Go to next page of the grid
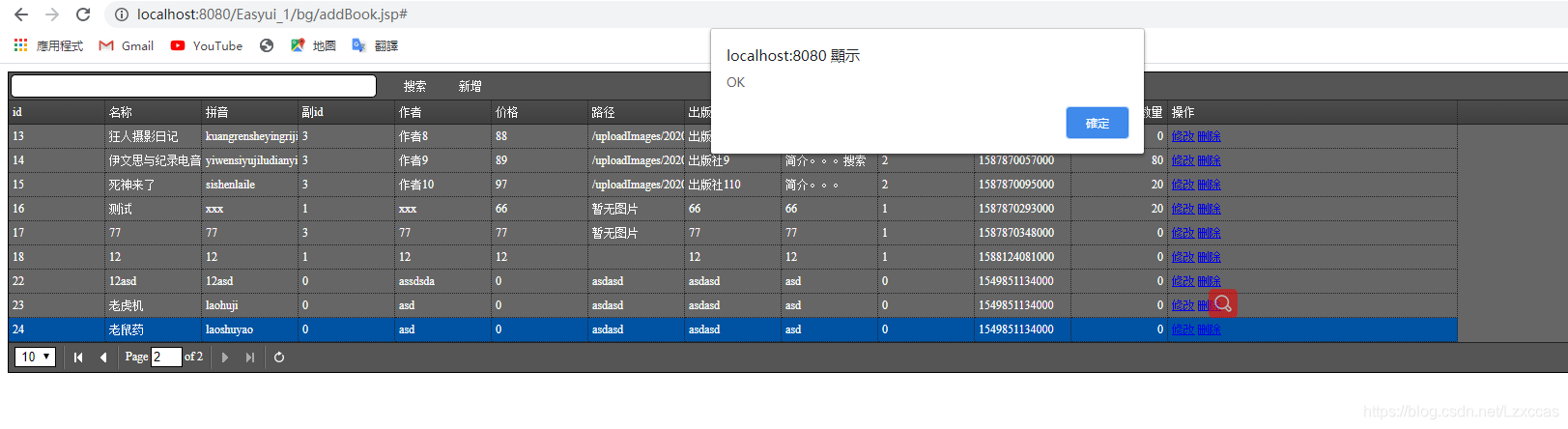Image resolution: width=1568 pixels, height=429 pixels. point(225,357)
